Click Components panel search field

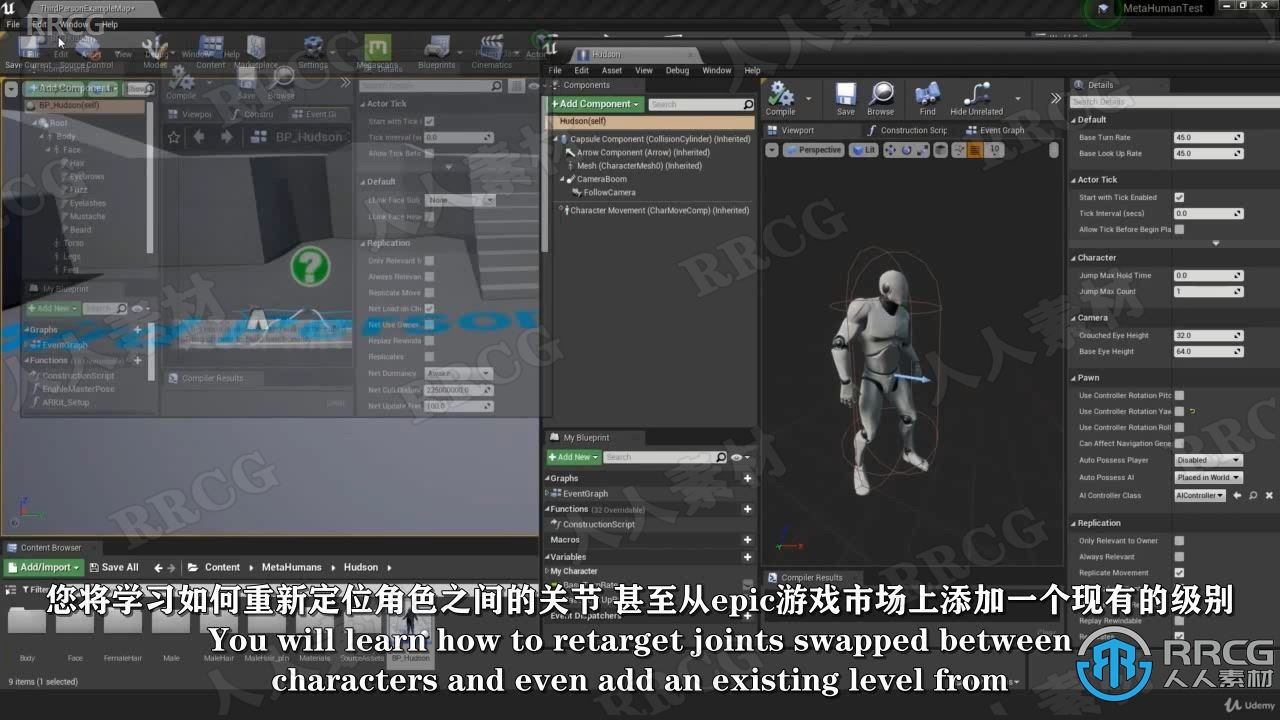700,104
